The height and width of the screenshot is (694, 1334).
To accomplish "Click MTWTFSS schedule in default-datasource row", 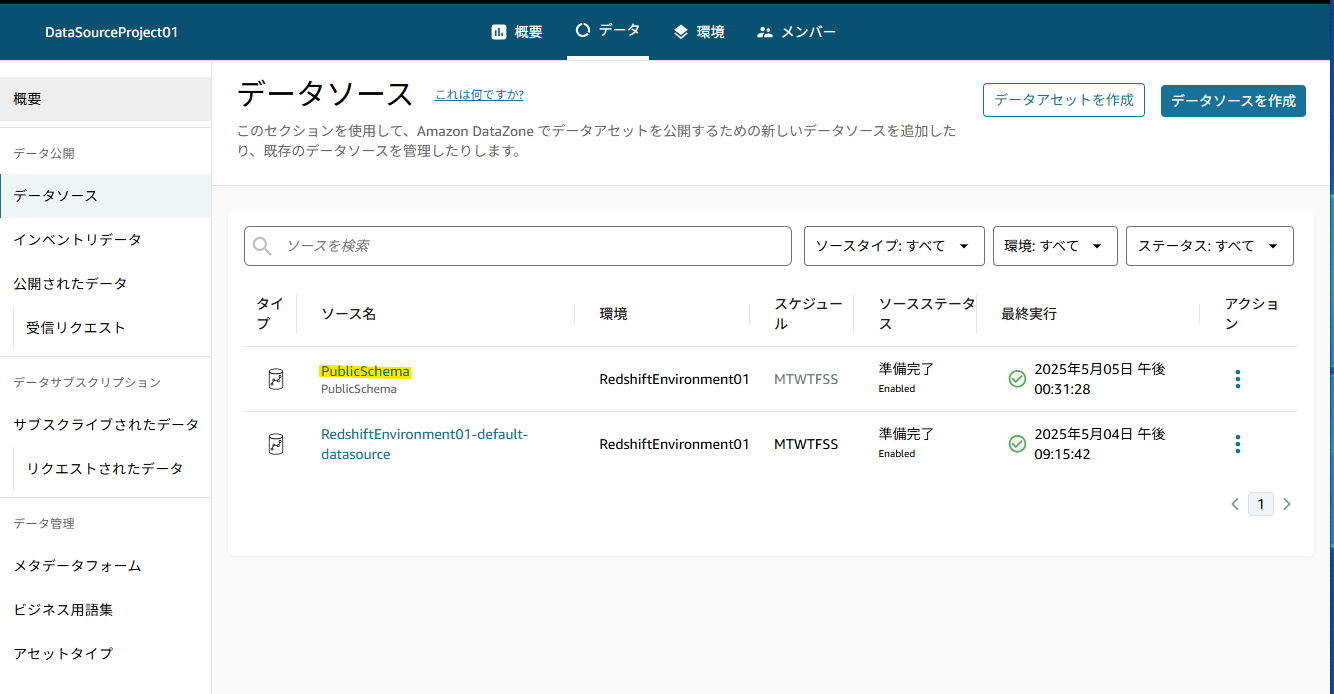I will [806, 444].
